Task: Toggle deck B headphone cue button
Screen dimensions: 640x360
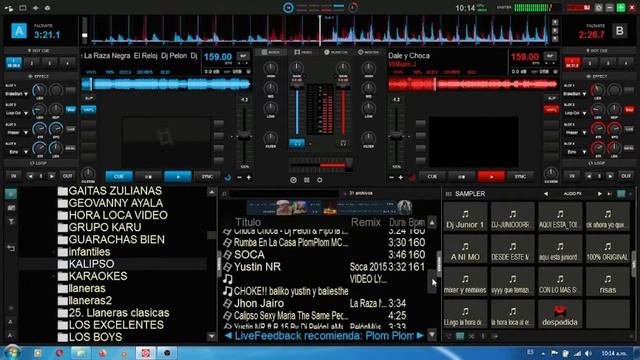Action: coord(343,143)
